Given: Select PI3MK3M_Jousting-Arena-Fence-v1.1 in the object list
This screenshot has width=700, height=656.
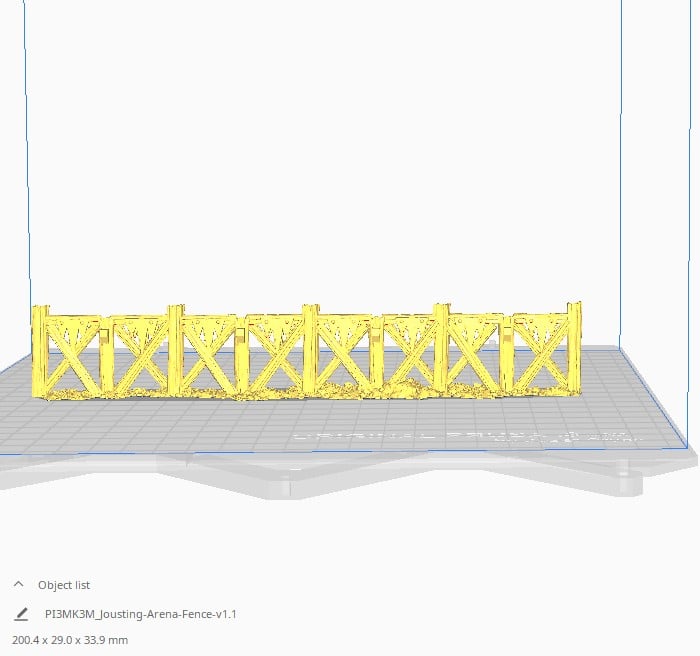Looking at the screenshot, I should tap(141, 614).
